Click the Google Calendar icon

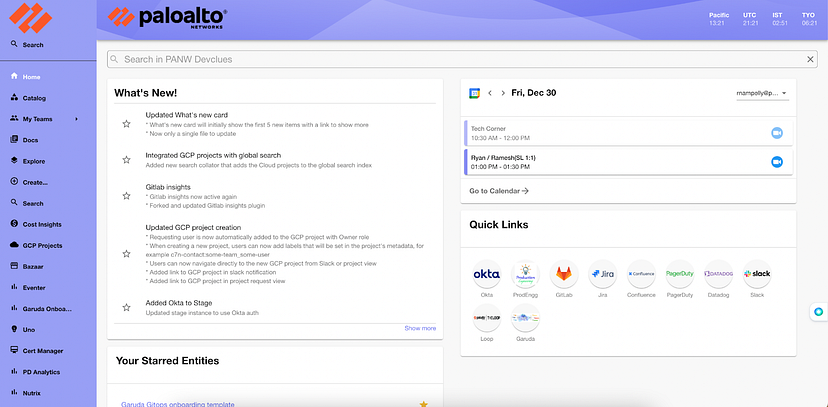pos(475,93)
